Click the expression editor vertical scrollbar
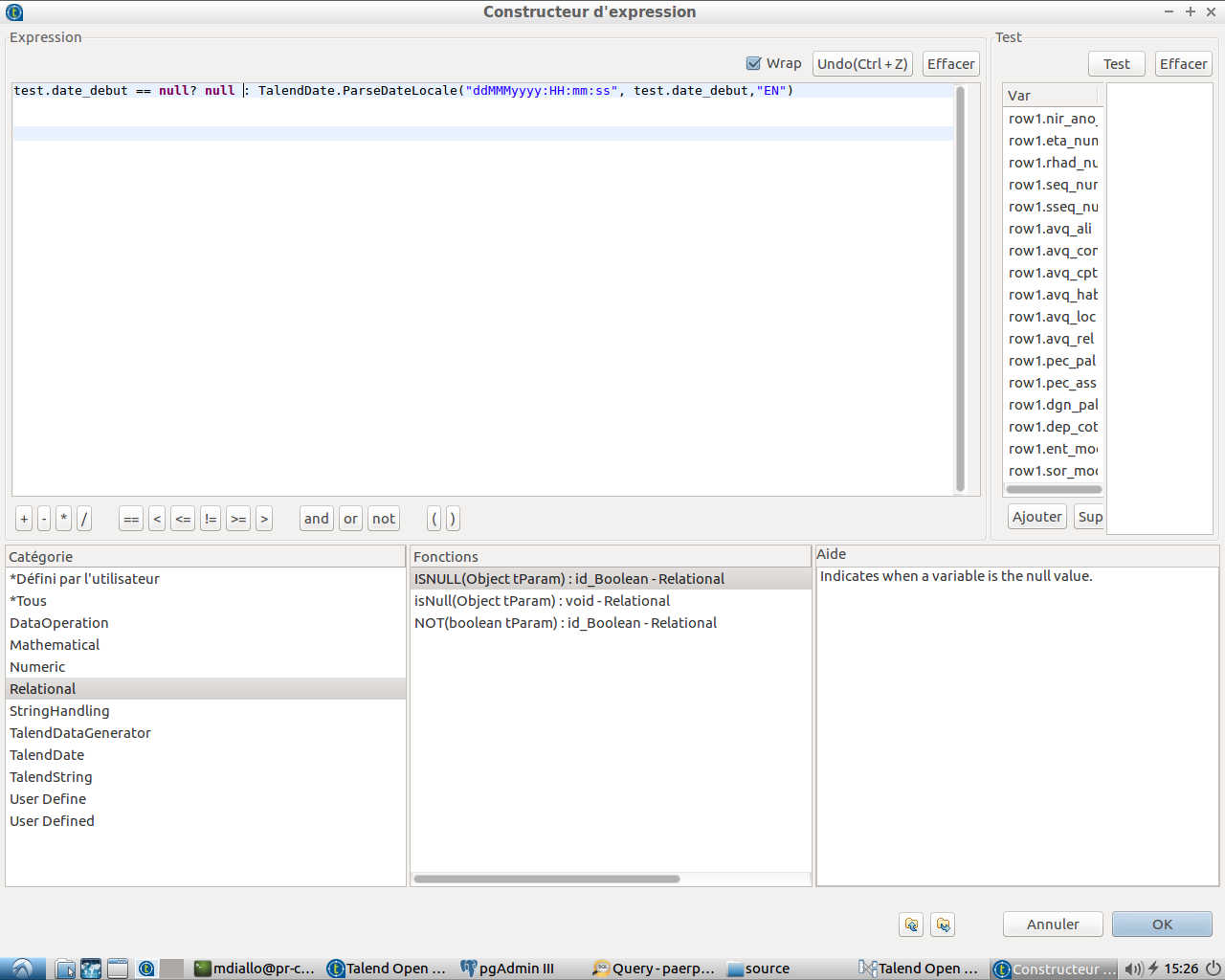 960,289
